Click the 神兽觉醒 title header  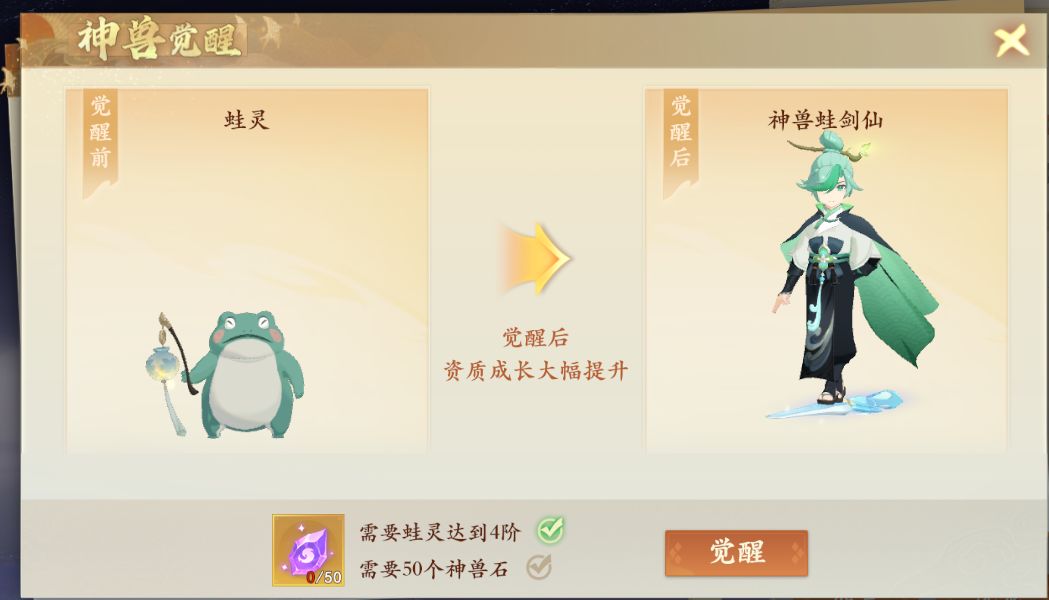click(159, 40)
